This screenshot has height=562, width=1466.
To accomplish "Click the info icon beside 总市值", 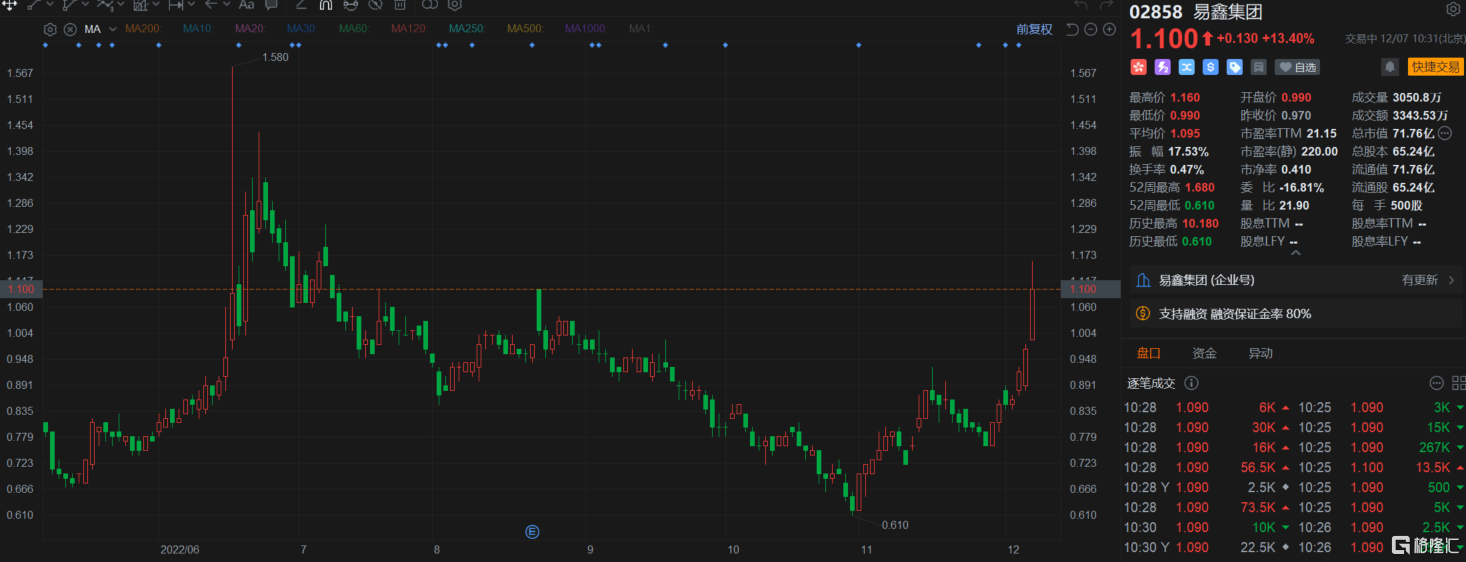I will tap(1446, 133).
